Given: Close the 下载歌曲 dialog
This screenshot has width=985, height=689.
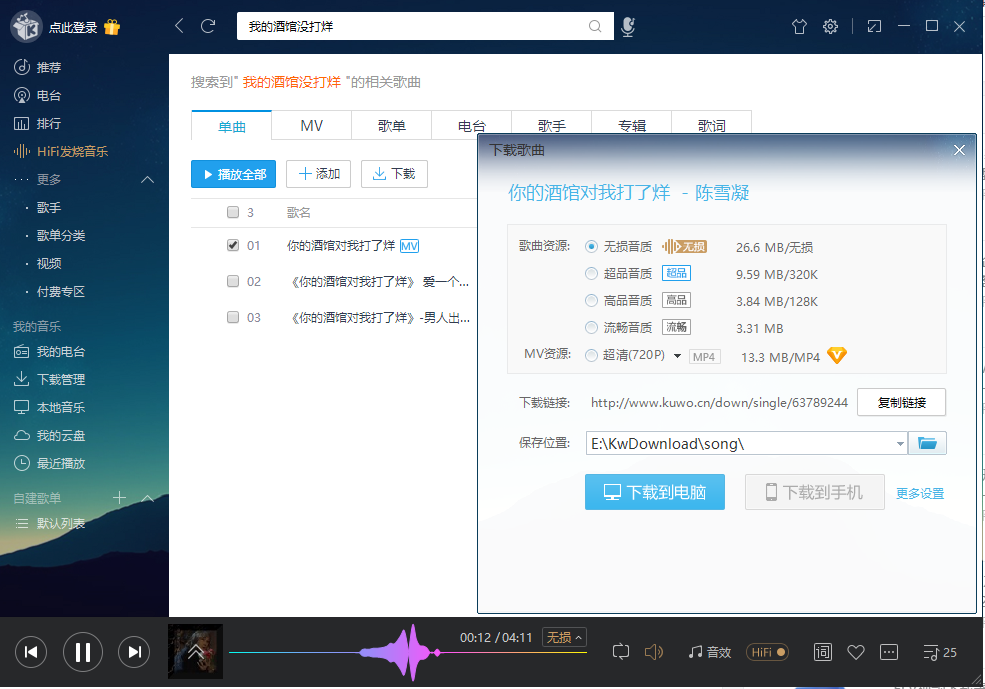Looking at the screenshot, I should [x=959, y=150].
